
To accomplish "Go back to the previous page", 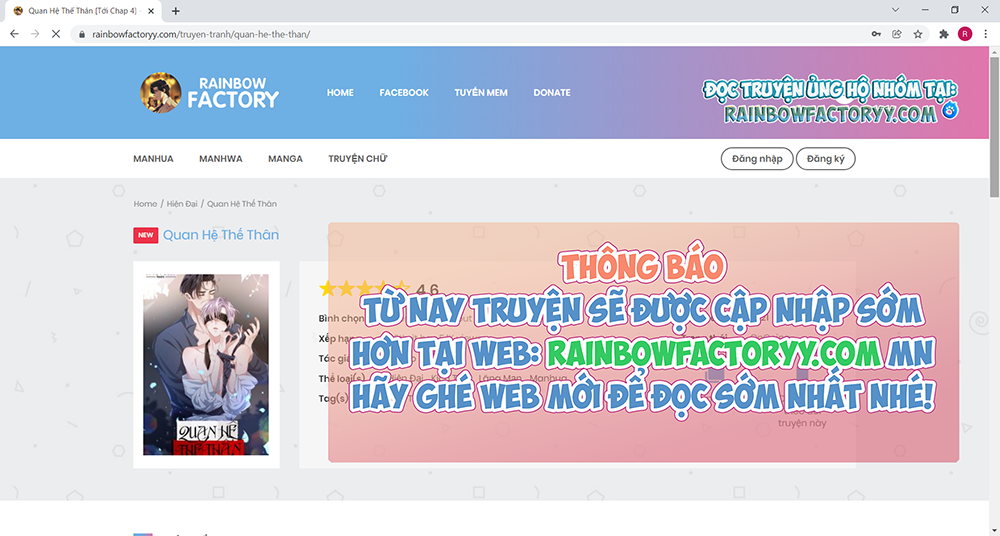I will point(14,33).
